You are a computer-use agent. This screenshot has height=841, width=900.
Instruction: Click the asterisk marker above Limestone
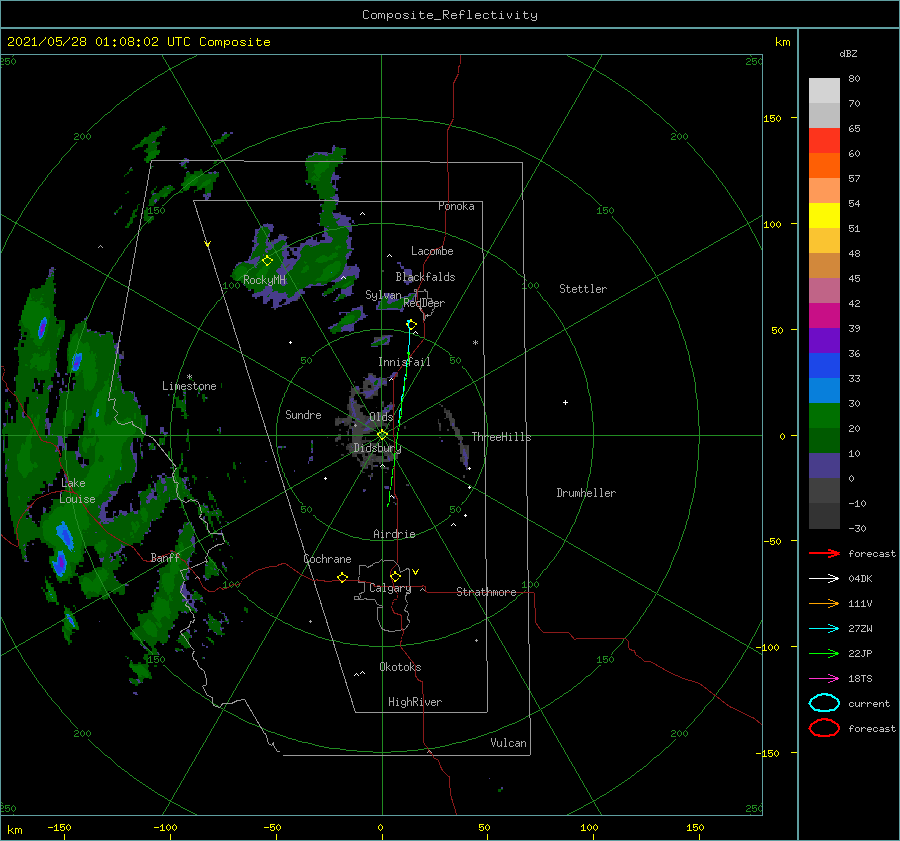[x=189, y=377]
